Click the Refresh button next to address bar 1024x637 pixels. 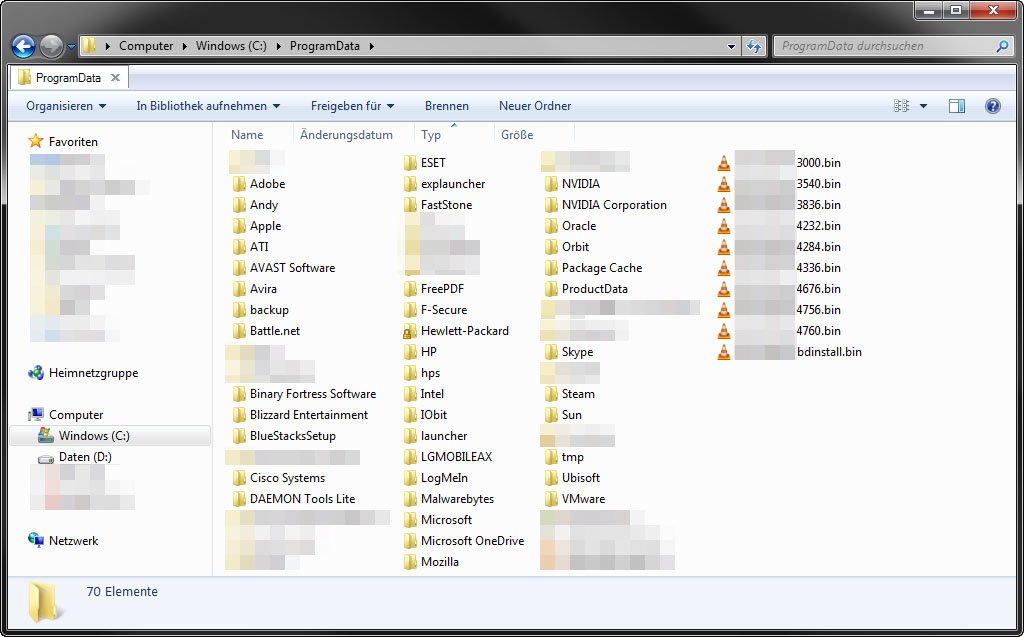point(754,46)
